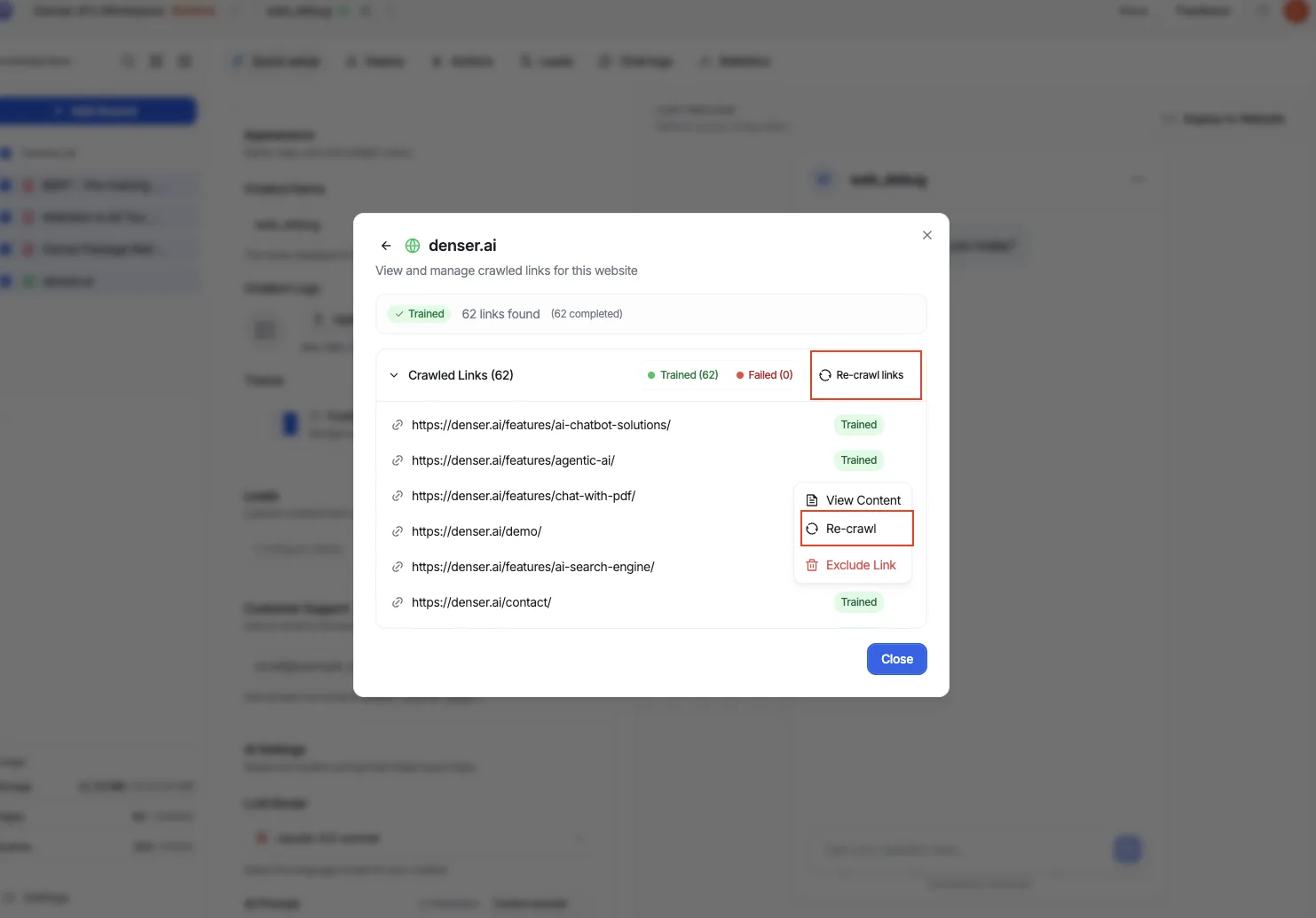
Task: Click the "(62 completed)" text
Action: coord(587,314)
